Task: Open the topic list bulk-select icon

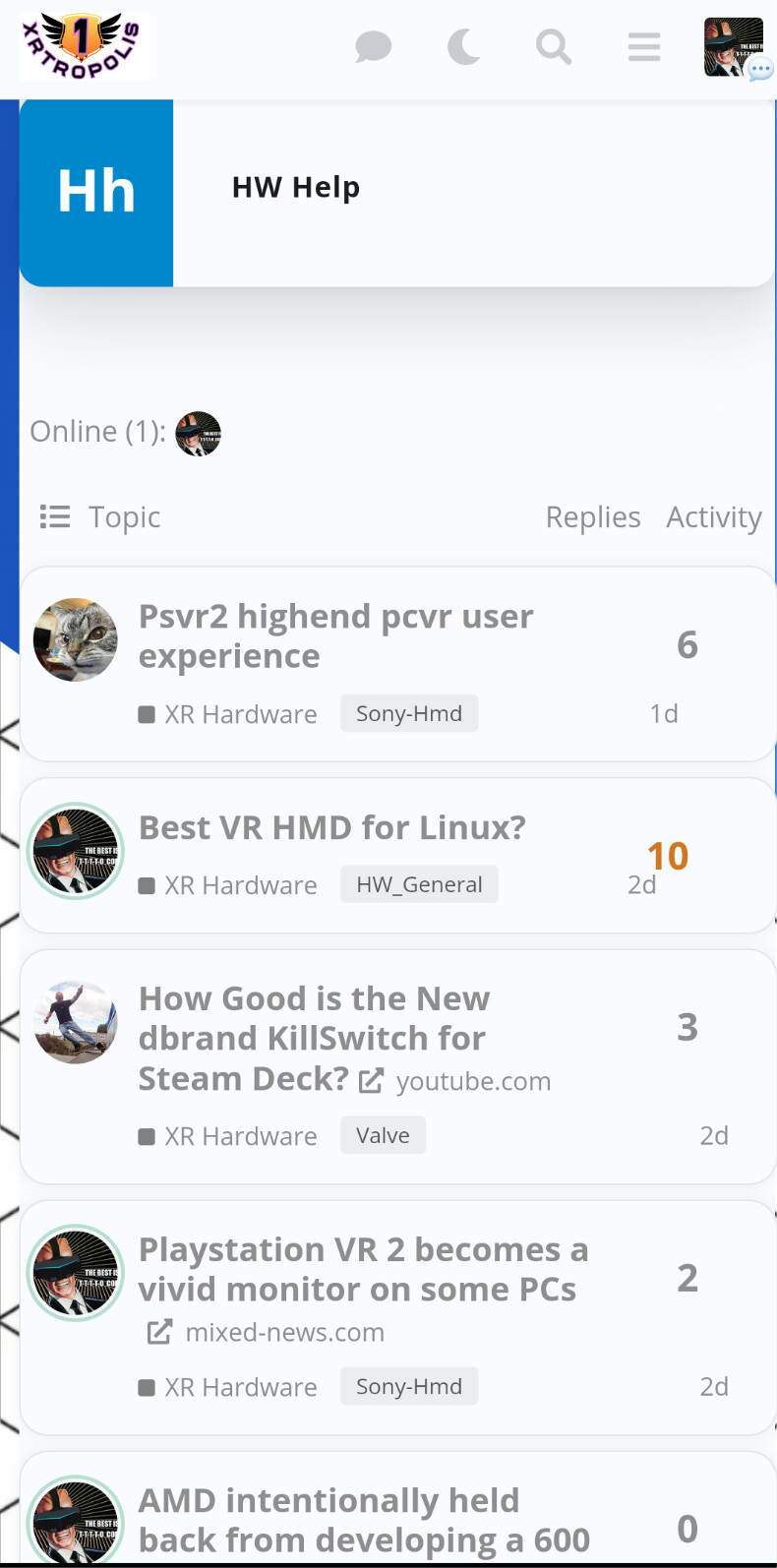Action: tap(55, 516)
